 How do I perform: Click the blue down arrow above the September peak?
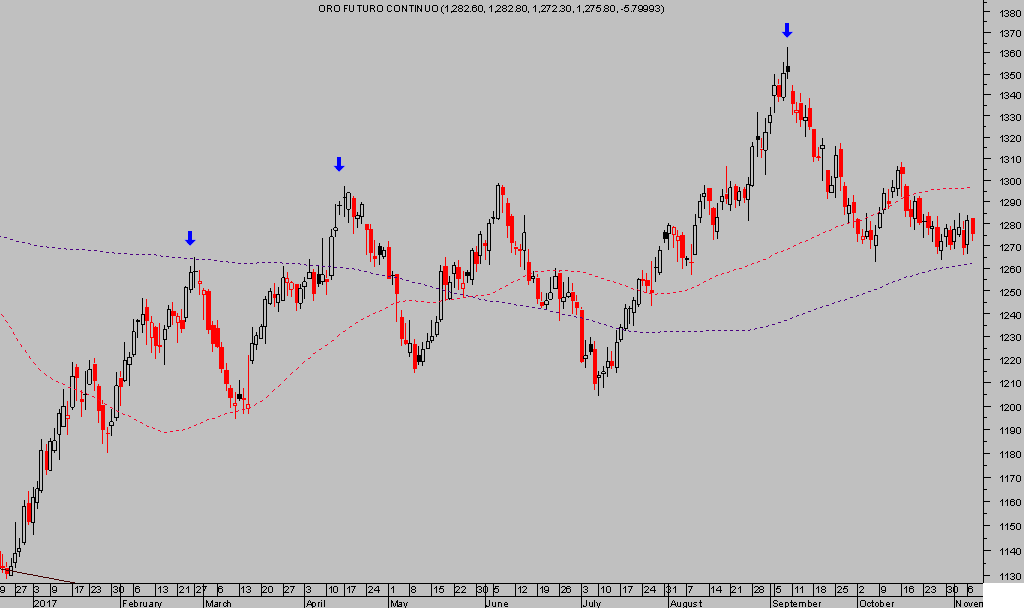click(787, 30)
